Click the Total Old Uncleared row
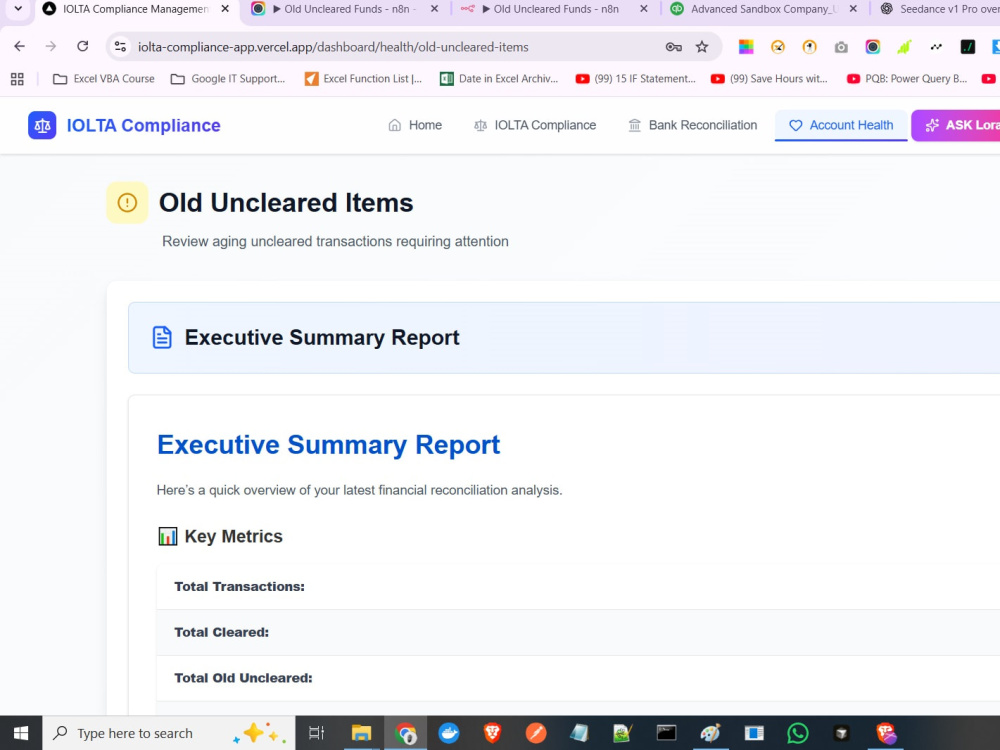This screenshot has width=1000, height=750. point(578,679)
